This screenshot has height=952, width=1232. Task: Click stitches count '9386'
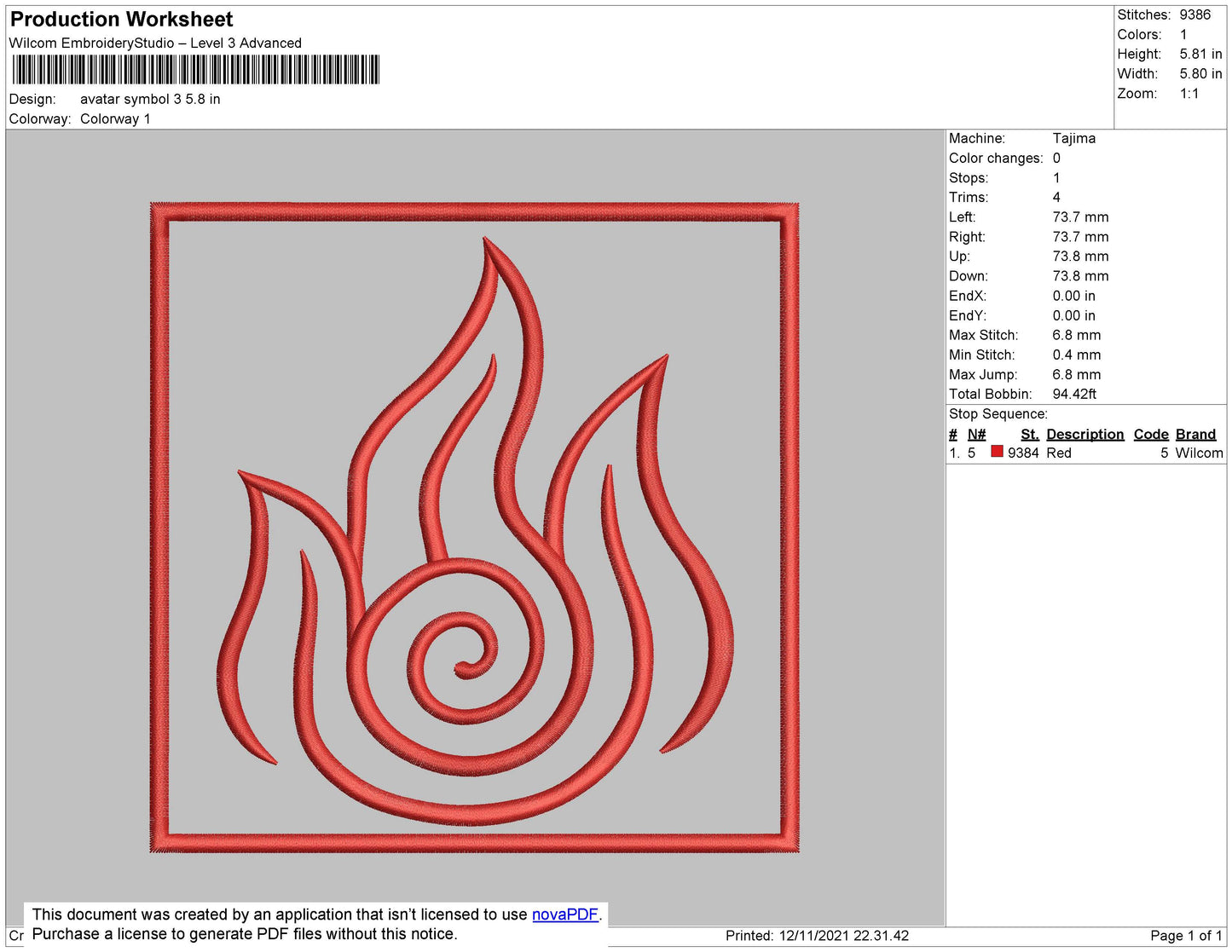1195,15
